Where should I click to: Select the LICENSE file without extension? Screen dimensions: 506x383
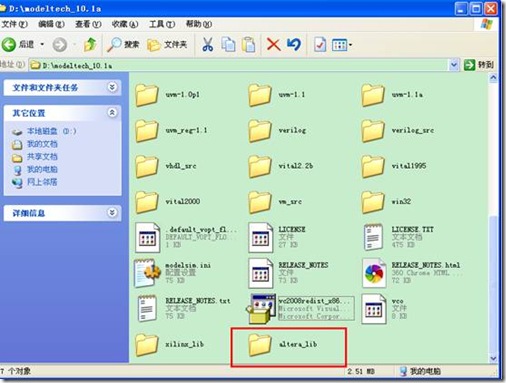tap(277, 237)
